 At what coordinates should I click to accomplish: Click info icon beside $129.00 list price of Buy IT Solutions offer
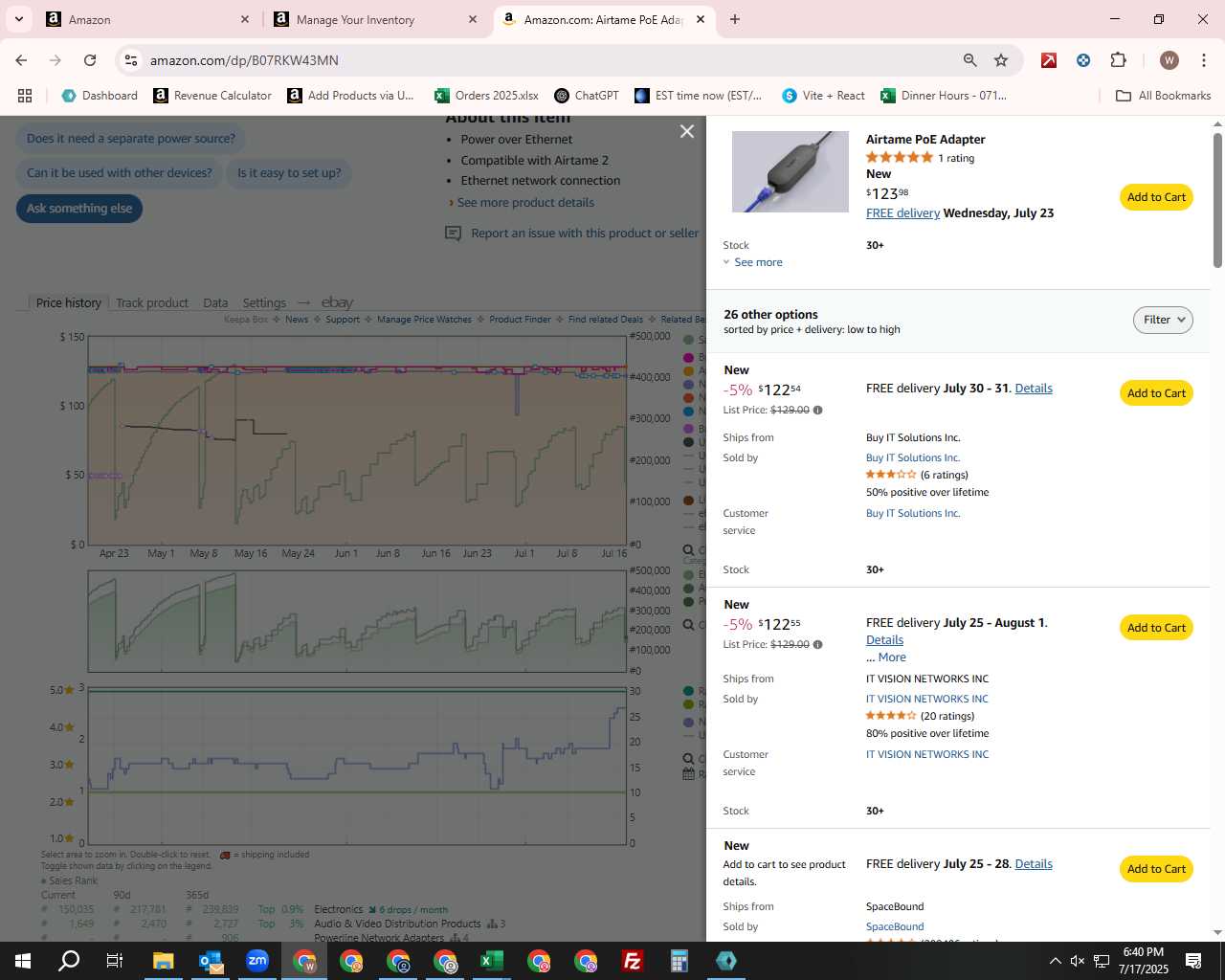pyautogui.click(x=817, y=410)
